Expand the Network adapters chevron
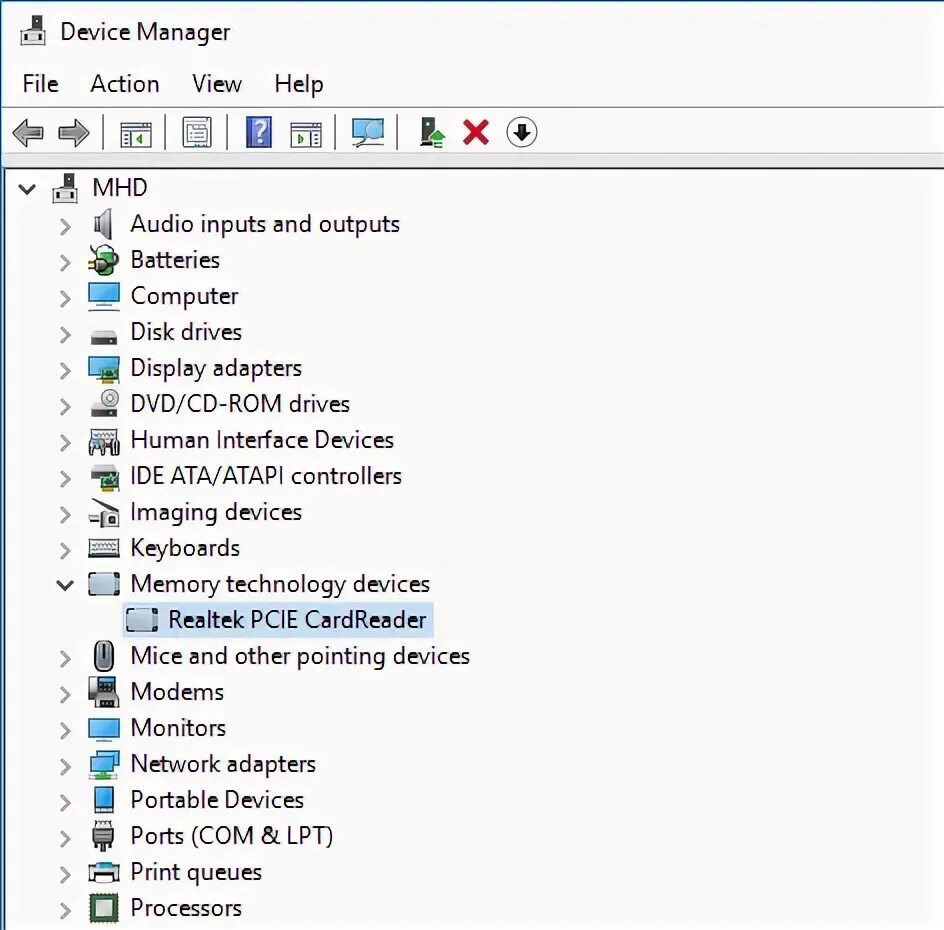This screenshot has height=930, width=944. (x=66, y=766)
